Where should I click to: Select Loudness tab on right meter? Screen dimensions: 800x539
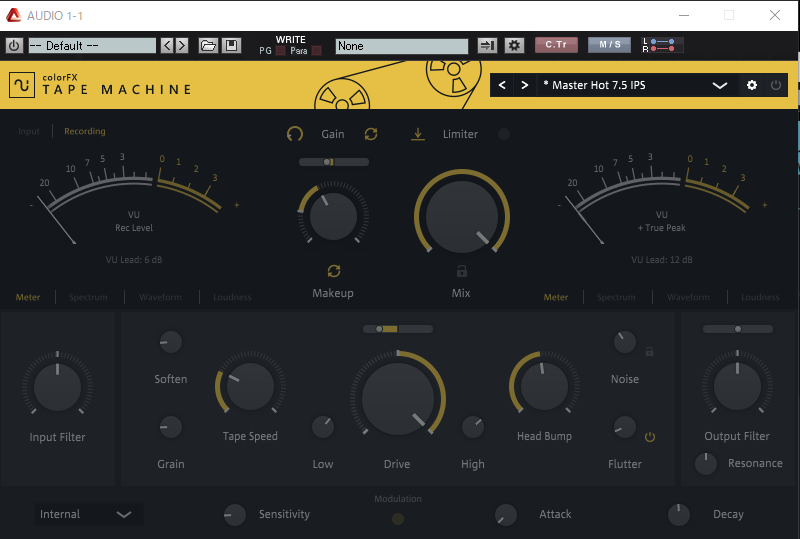pyautogui.click(x=760, y=297)
